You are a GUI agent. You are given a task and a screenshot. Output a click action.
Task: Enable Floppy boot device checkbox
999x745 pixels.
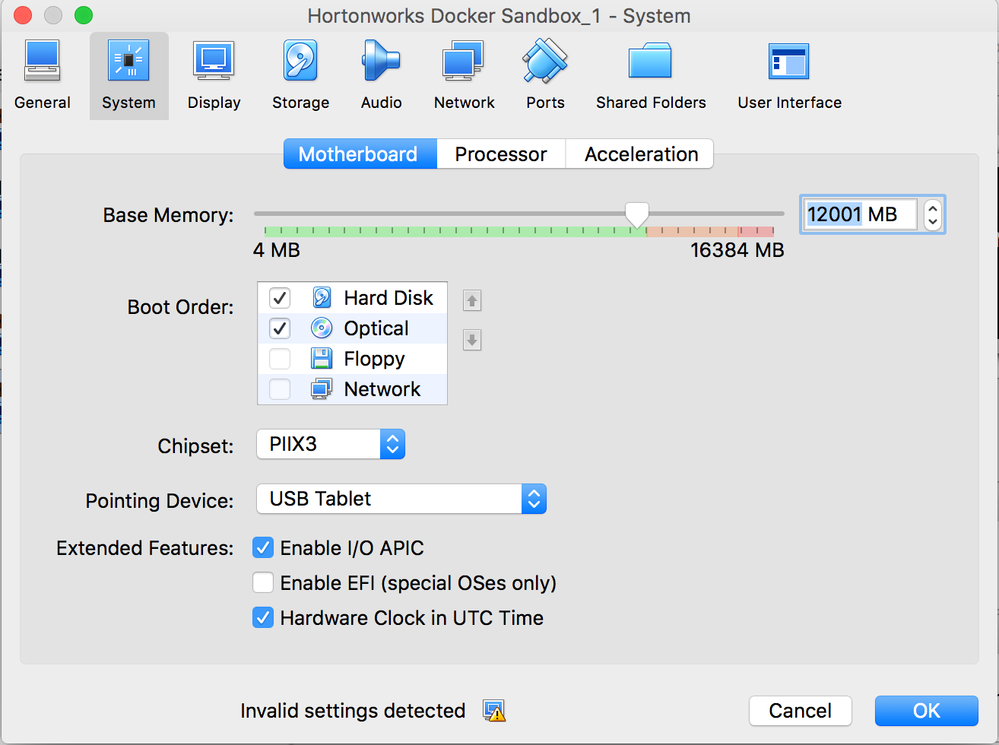click(280, 359)
